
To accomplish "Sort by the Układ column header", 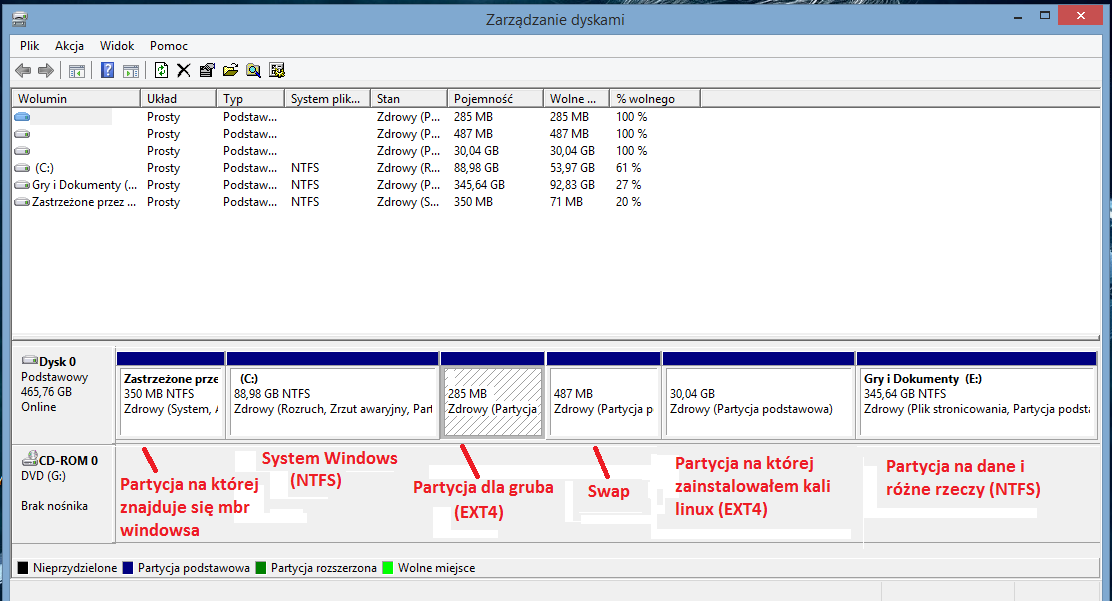I will pos(179,99).
